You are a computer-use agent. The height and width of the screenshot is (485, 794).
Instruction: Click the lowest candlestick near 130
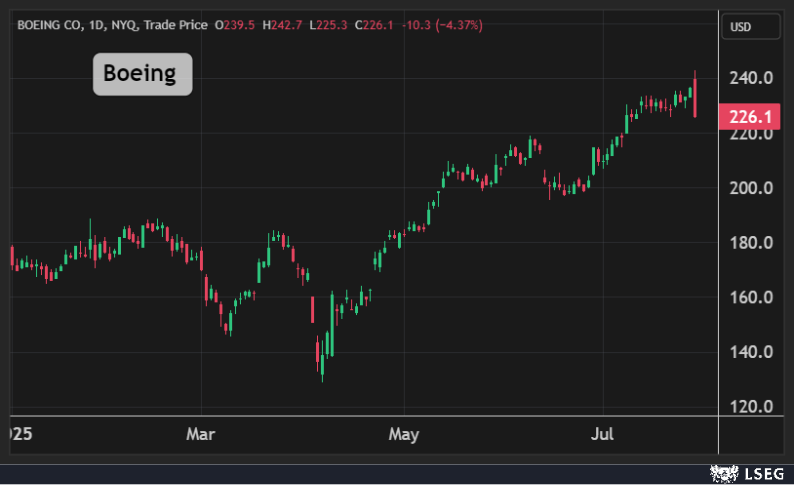[x=322, y=365]
